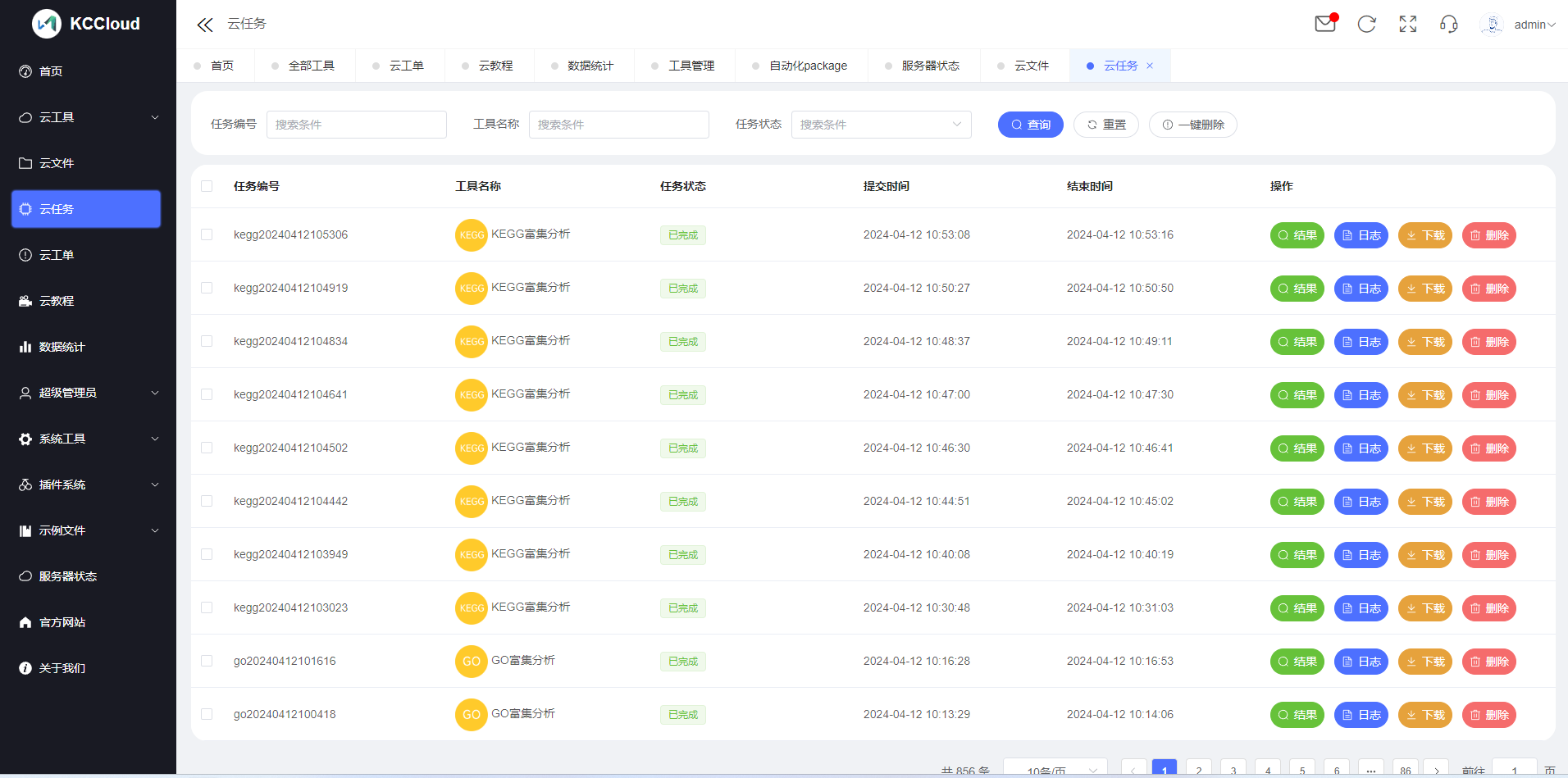1568x778 pixels.
Task: Click 下载 for task kegg20240412103023
Action: (x=1425, y=608)
